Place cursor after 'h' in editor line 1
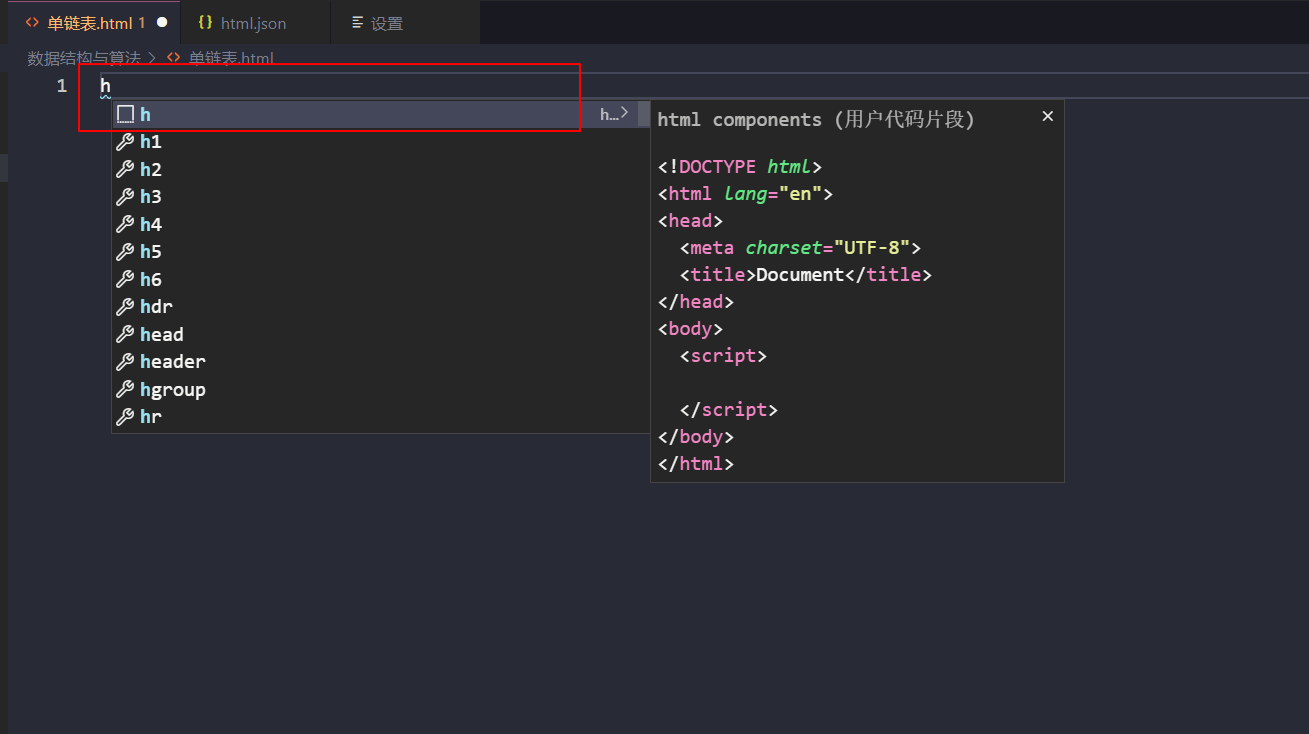 pyautogui.click(x=112, y=86)
